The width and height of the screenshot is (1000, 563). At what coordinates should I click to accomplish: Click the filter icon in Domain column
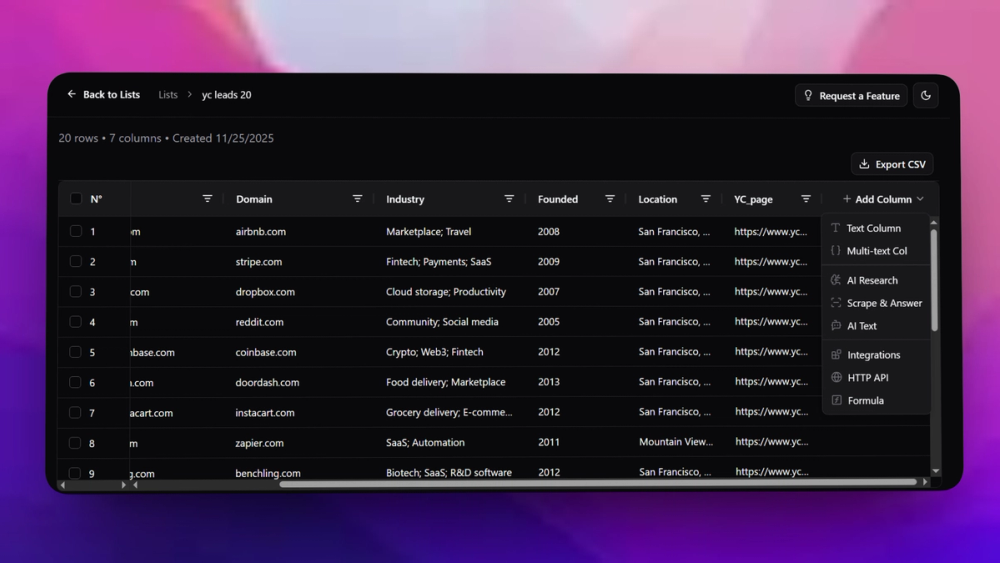(x=357, y=199)
